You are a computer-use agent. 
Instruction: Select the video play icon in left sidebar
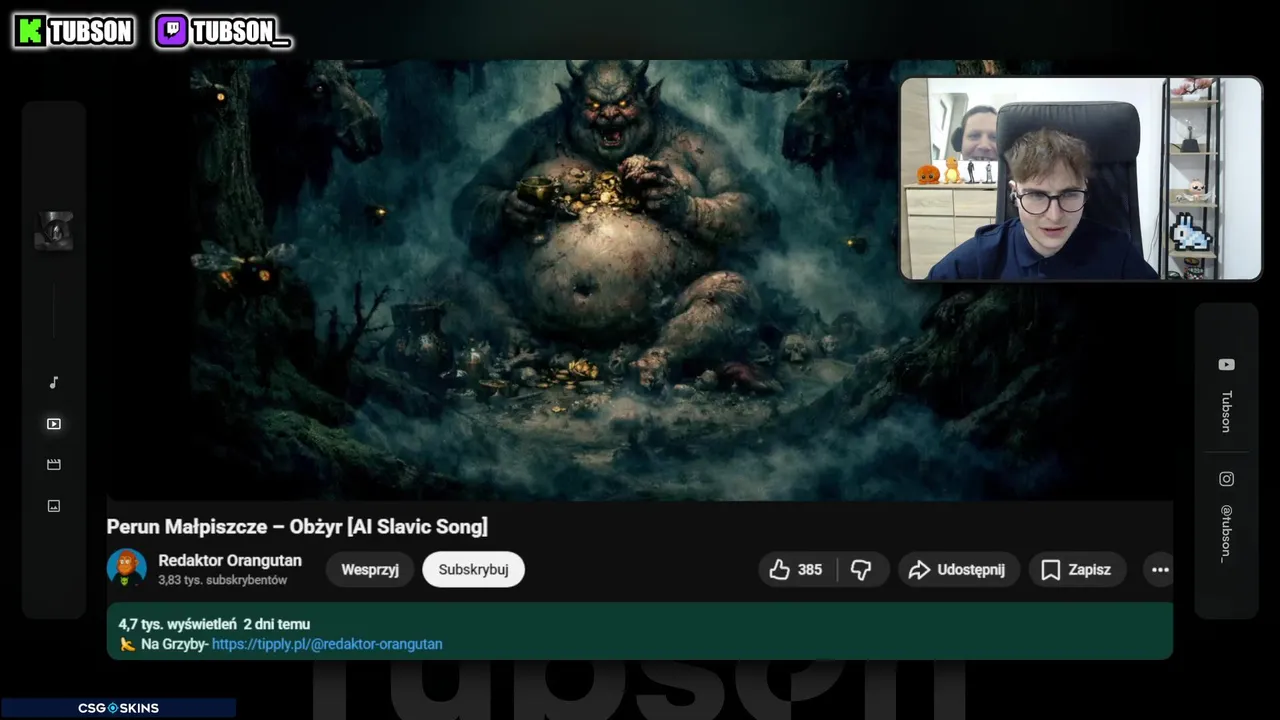[54, 424]
